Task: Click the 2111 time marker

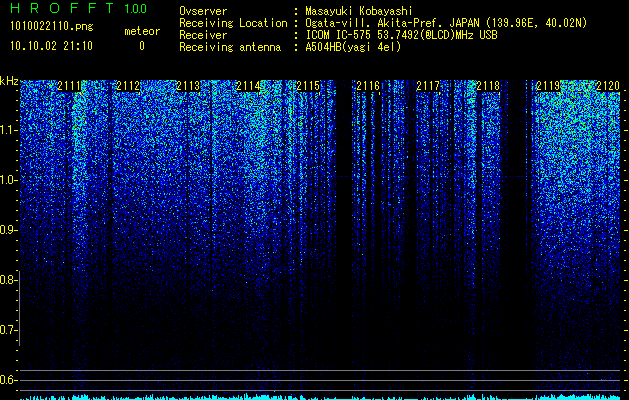Action: click(x=69, y=86)
